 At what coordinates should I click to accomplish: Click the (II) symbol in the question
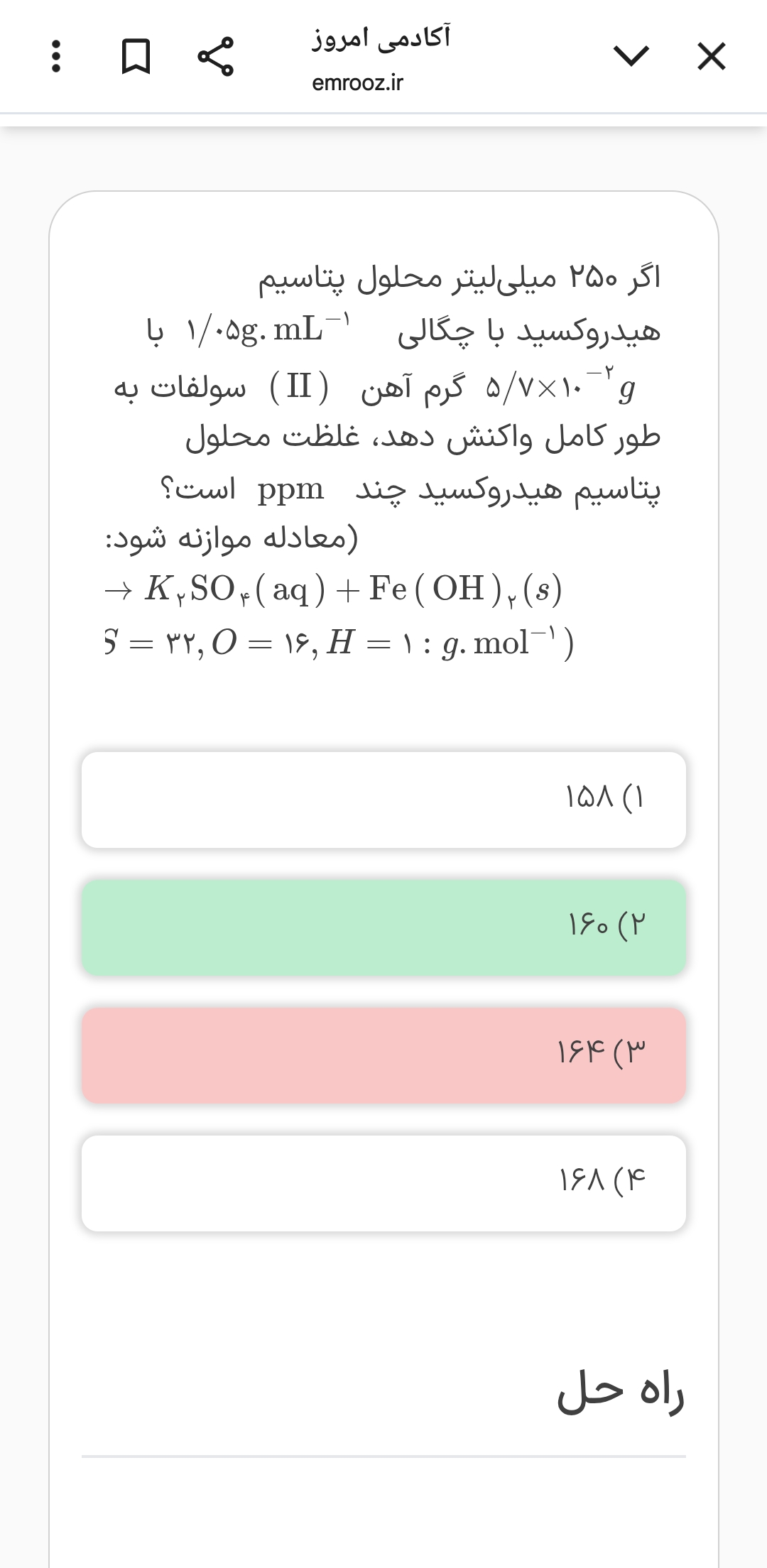pos(299,387)
